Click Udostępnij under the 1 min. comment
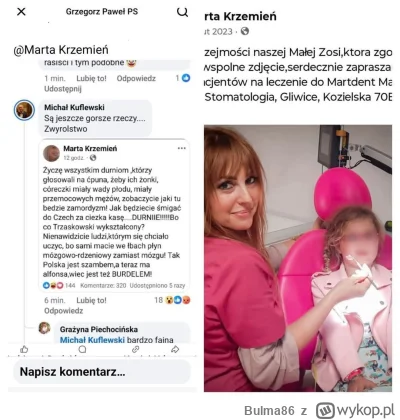400x420 pixels. tap(63, 89)
